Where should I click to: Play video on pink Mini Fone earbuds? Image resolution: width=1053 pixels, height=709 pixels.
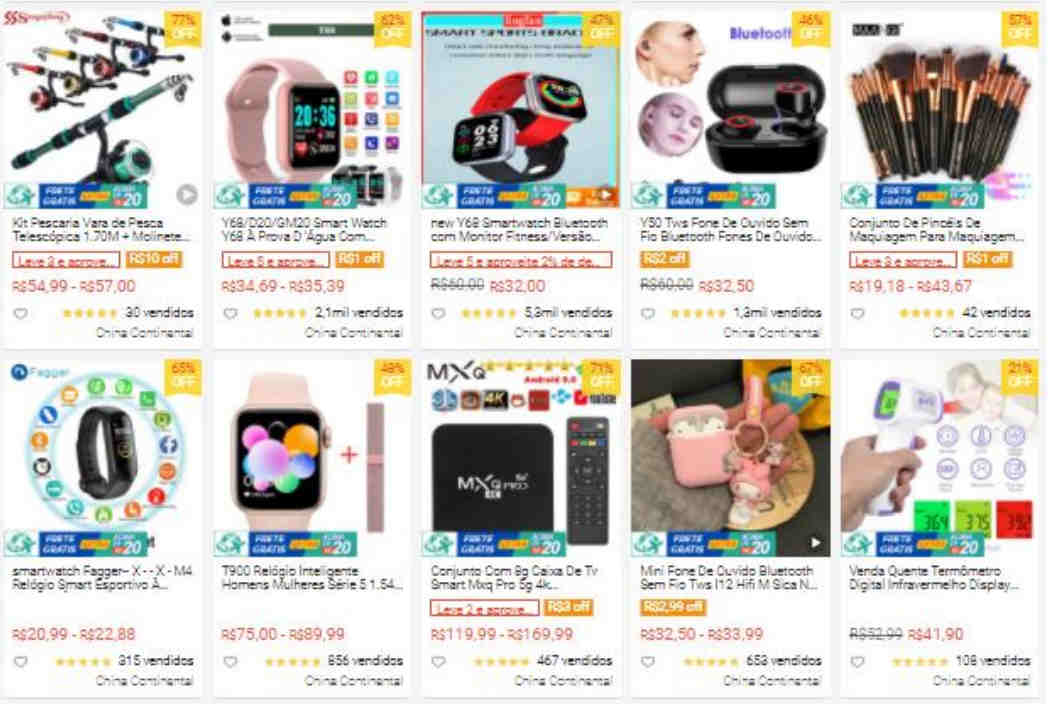pos(815,542)
